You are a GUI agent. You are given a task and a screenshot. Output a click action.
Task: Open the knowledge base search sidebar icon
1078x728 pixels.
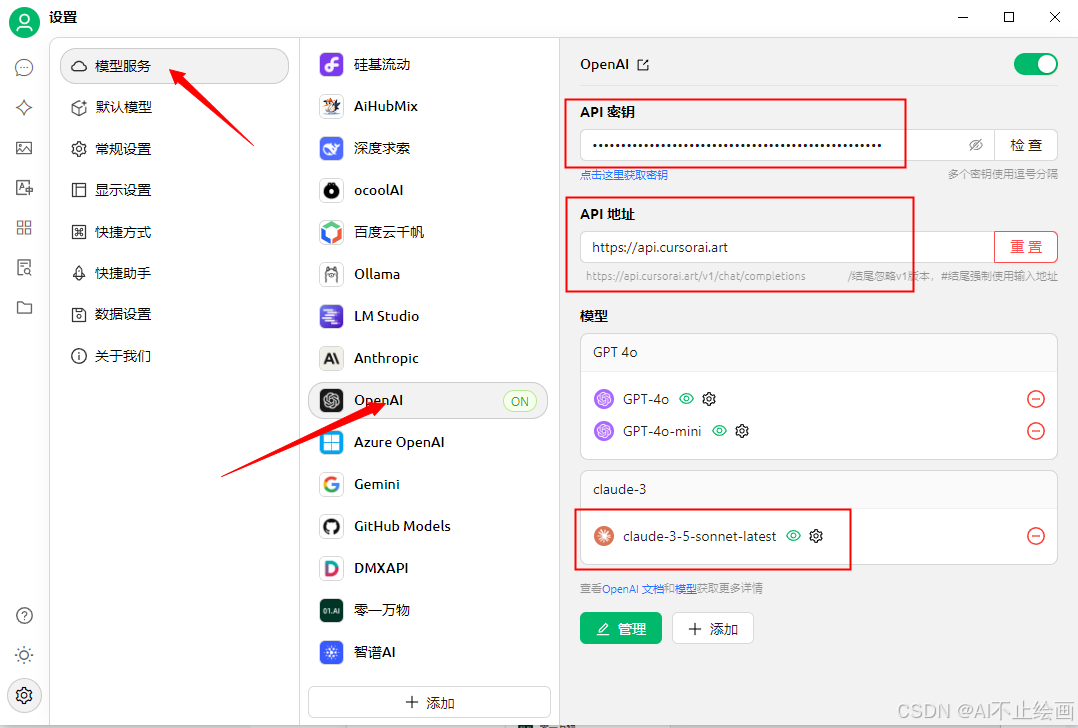(x=24, y=267)
